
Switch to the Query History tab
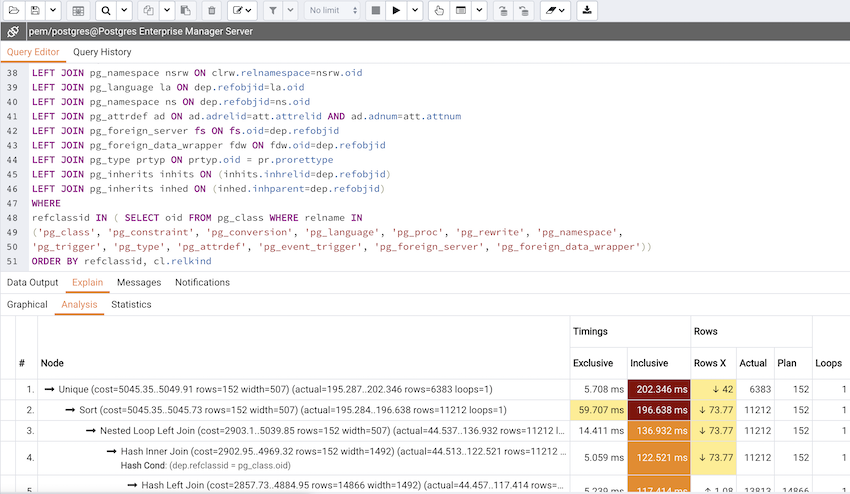coord(102,52)
